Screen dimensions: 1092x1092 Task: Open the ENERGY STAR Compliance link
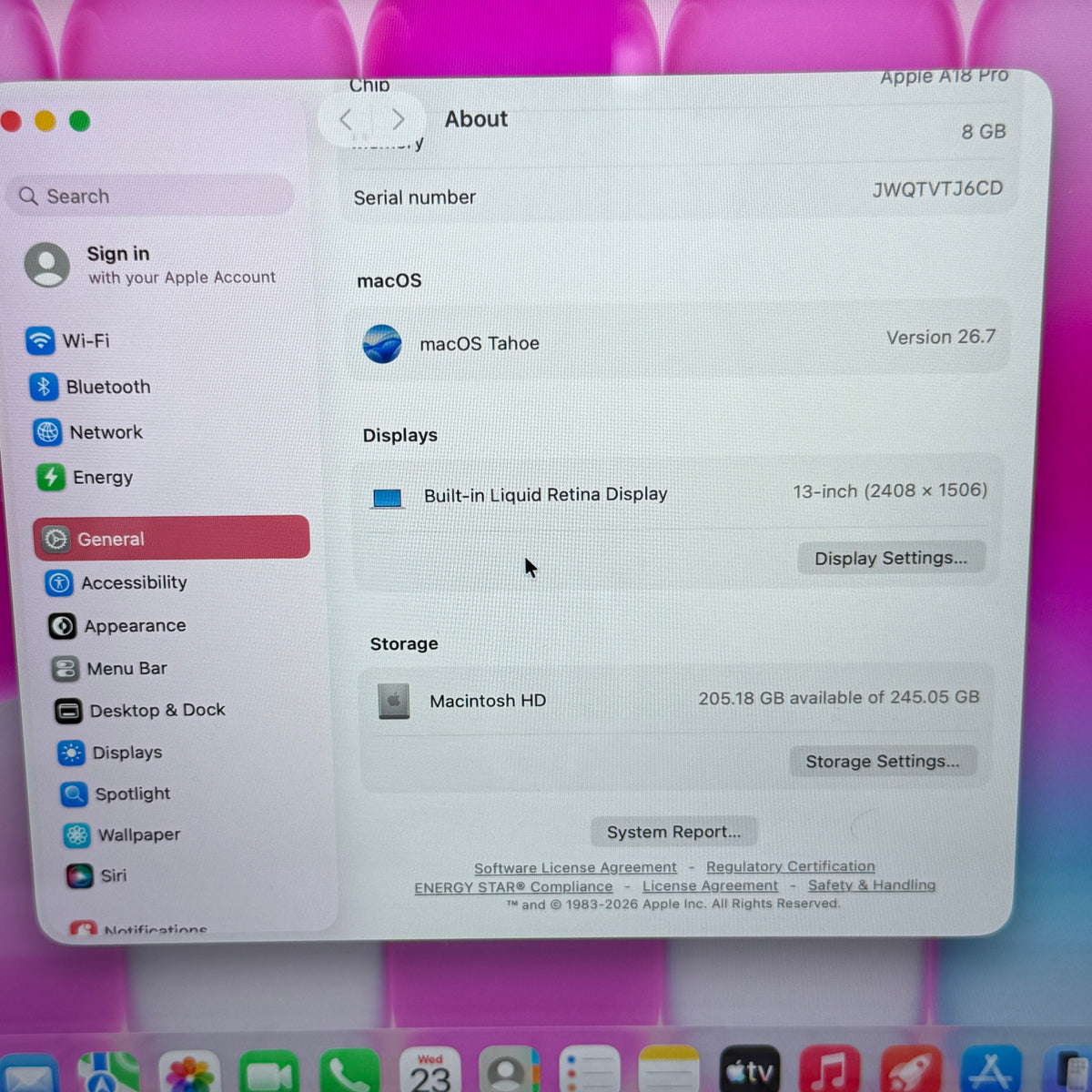pos(513,887)
